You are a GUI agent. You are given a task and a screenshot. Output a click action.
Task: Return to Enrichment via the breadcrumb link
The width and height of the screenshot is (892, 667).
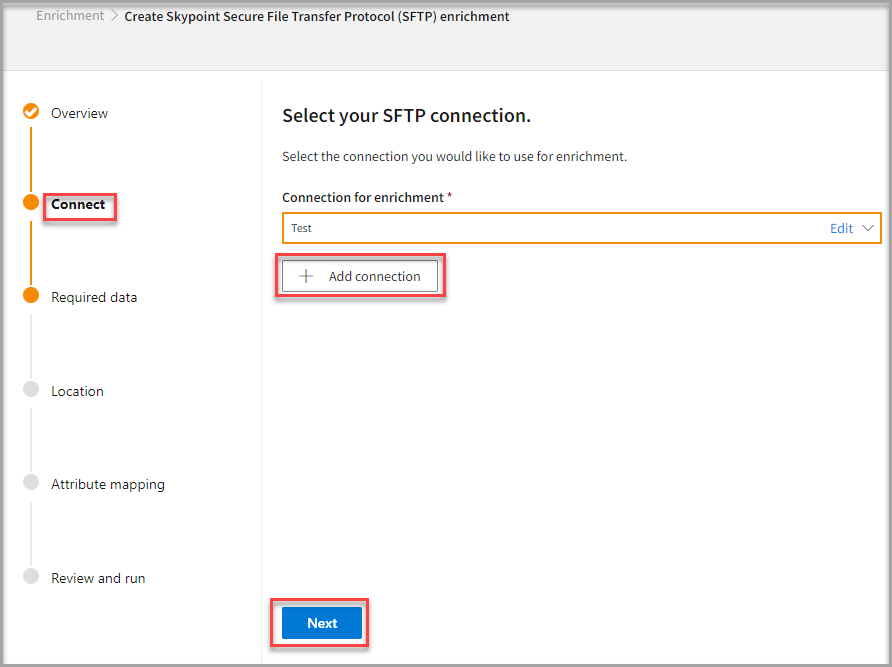coord(70,16)
